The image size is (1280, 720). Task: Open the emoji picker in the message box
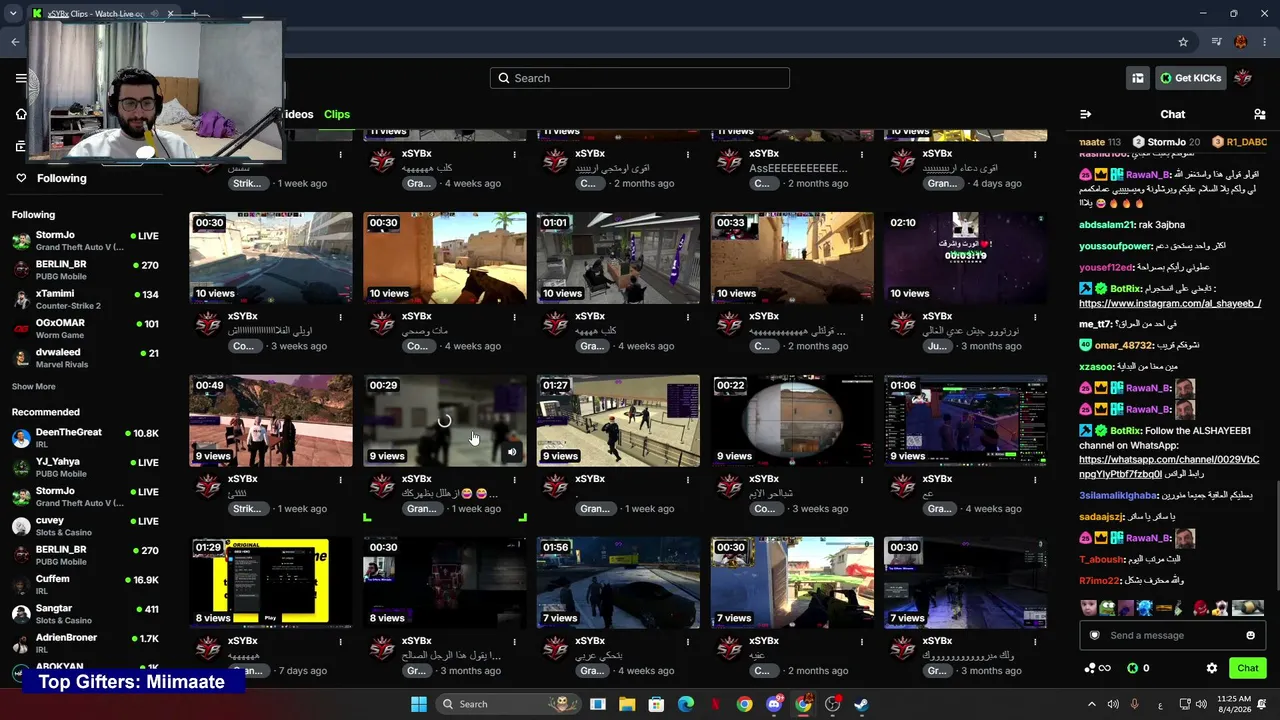point(1250,635)
